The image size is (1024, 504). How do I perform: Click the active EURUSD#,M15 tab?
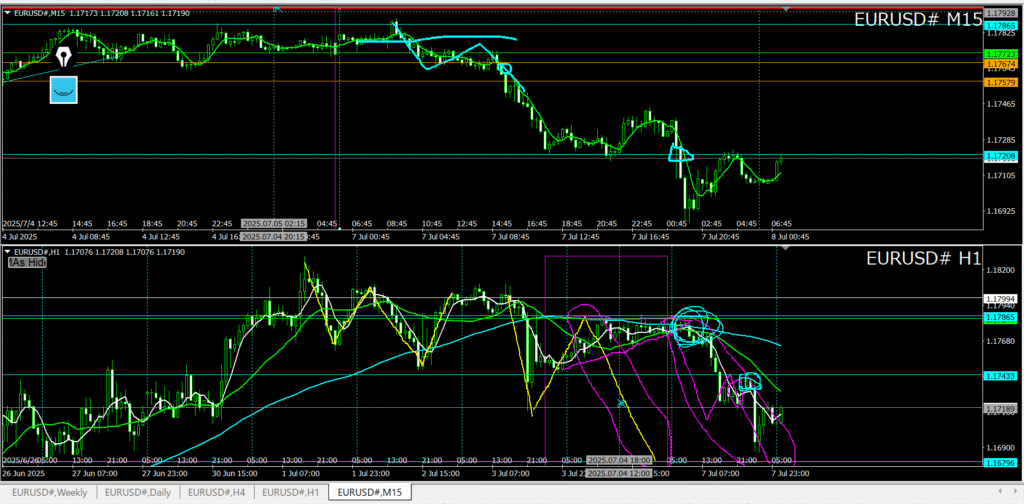pos(370,492)
